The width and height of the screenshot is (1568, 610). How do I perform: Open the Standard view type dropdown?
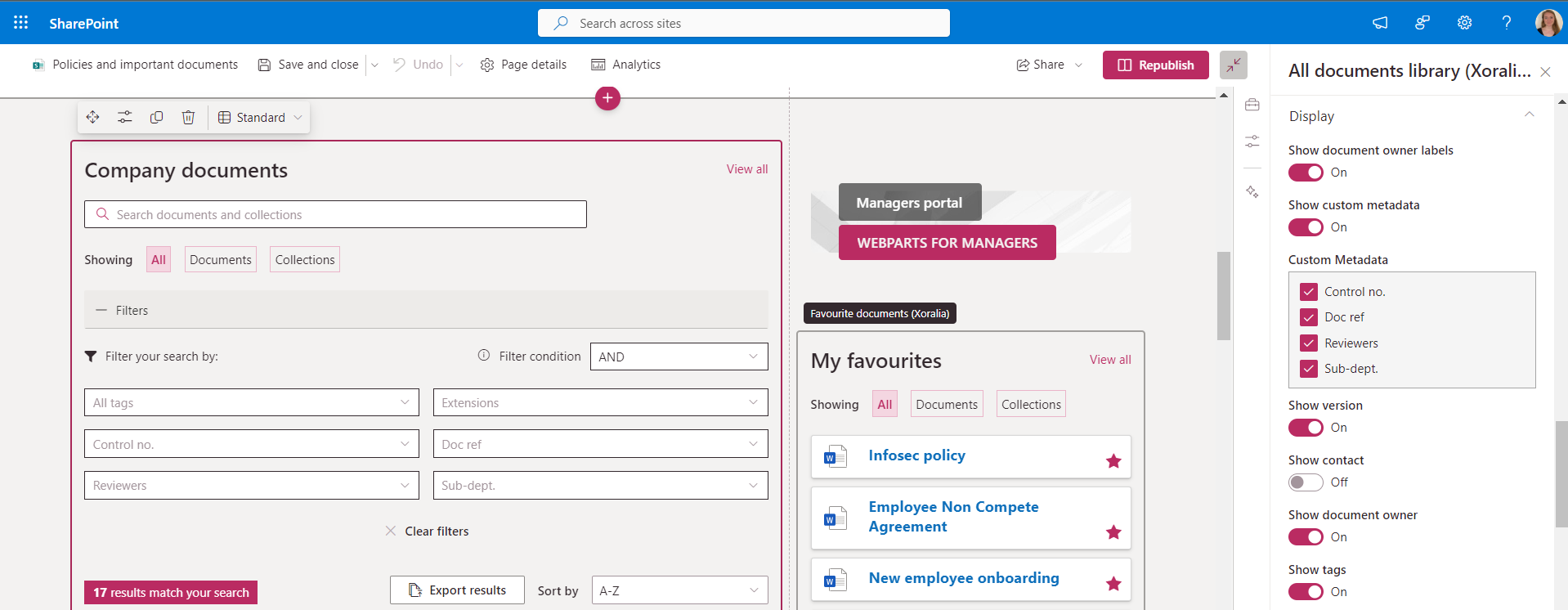click(260, 117)
